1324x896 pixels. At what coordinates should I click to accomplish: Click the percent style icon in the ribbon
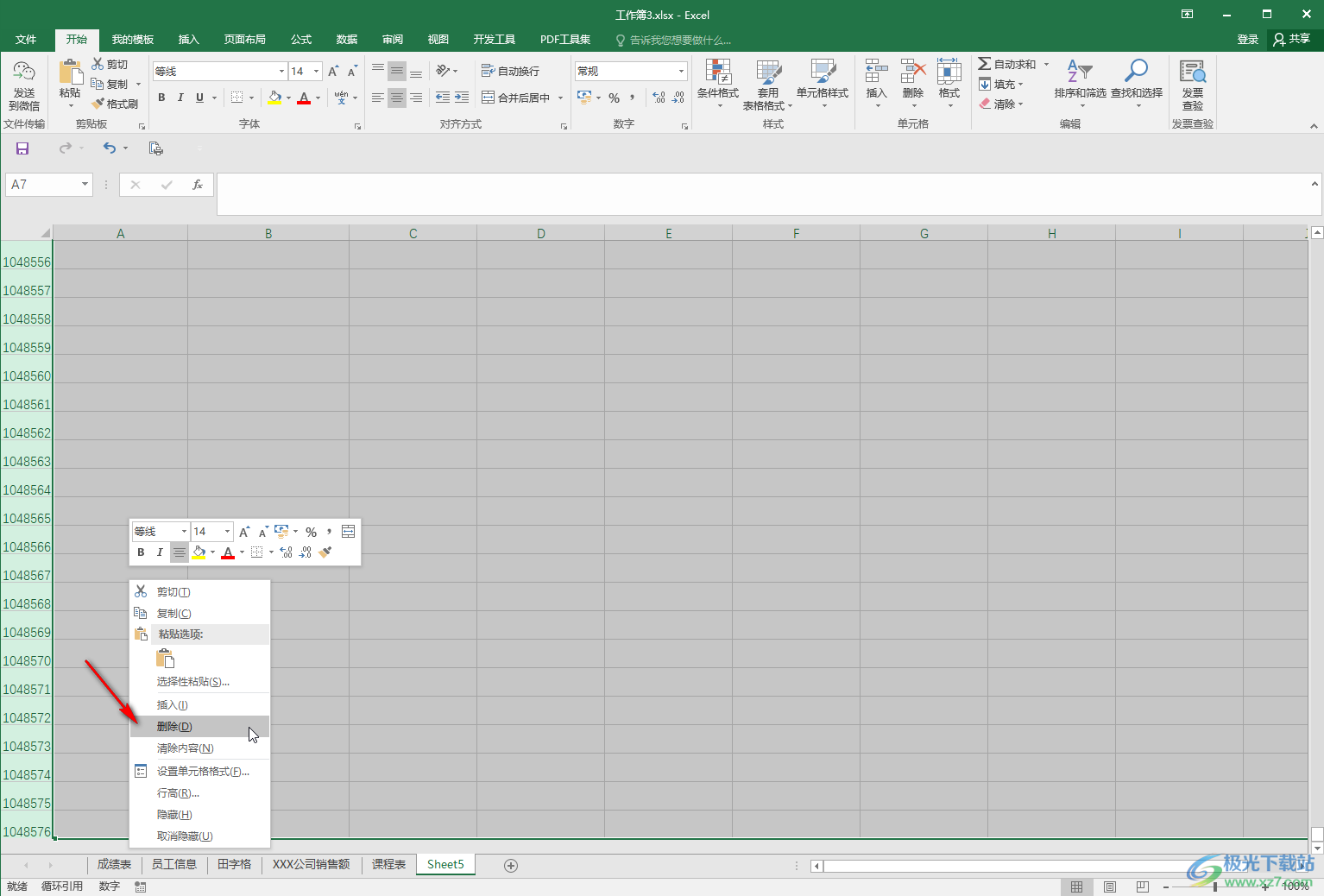[x=614, y=98]
